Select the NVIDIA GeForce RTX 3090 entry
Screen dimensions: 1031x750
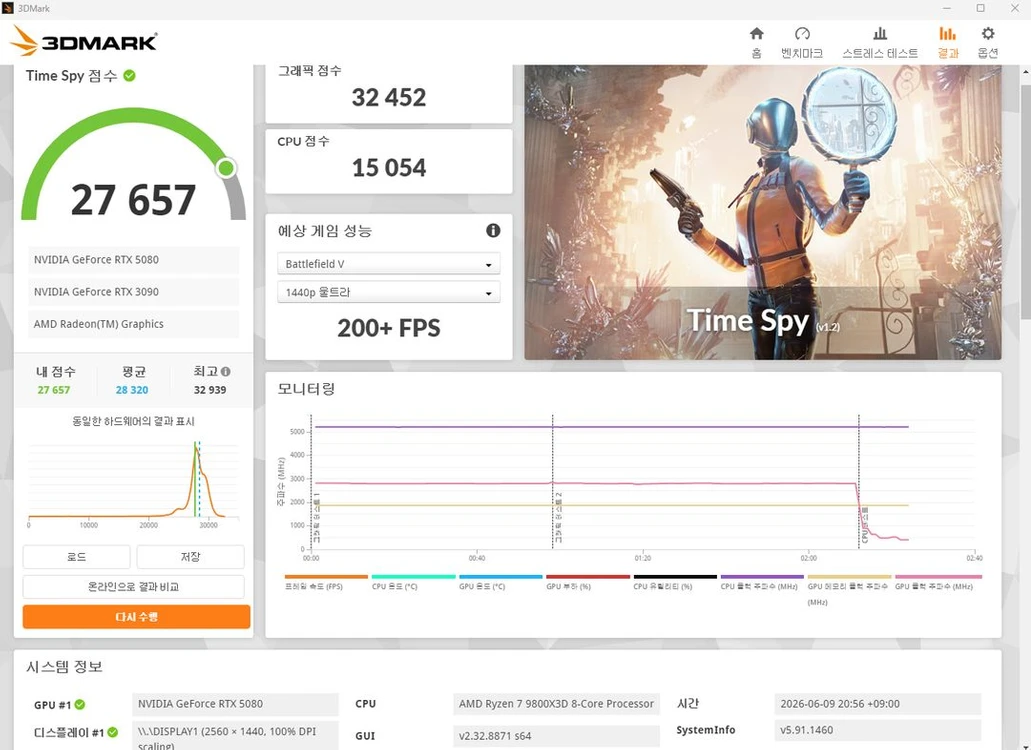pyautogui.click(x=133, y=292)
